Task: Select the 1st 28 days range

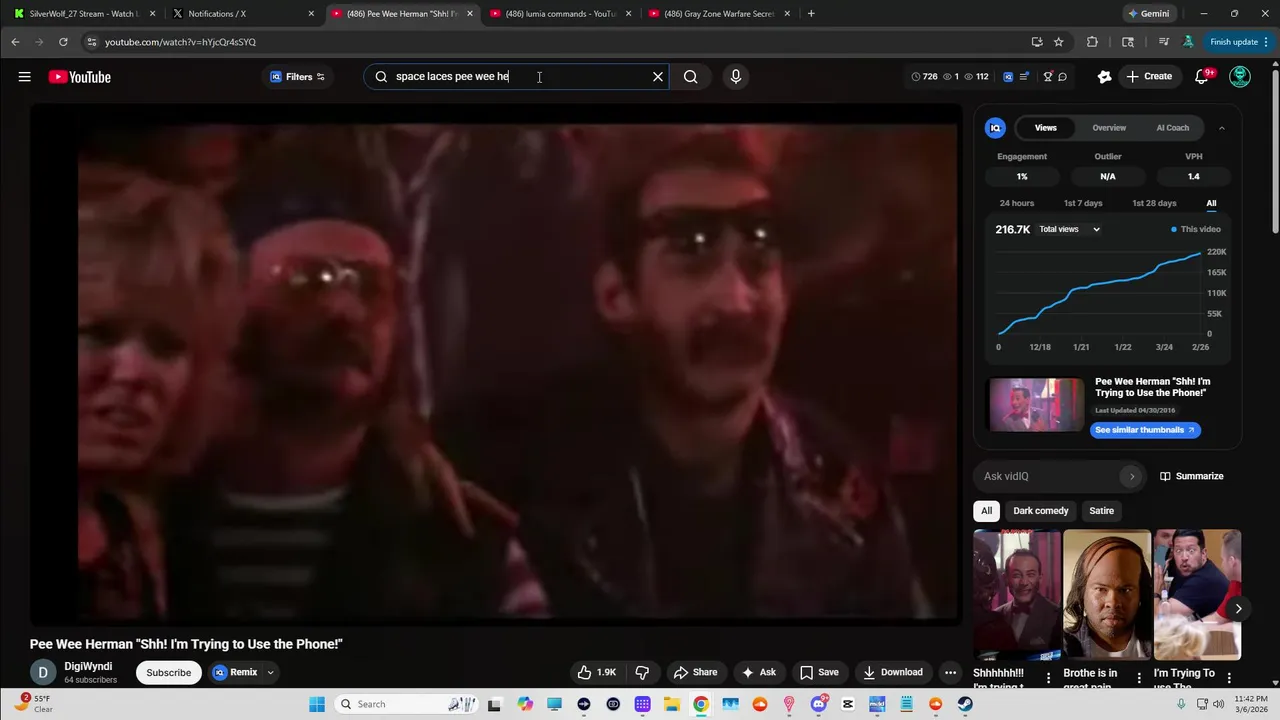Action: point(1154,203)
